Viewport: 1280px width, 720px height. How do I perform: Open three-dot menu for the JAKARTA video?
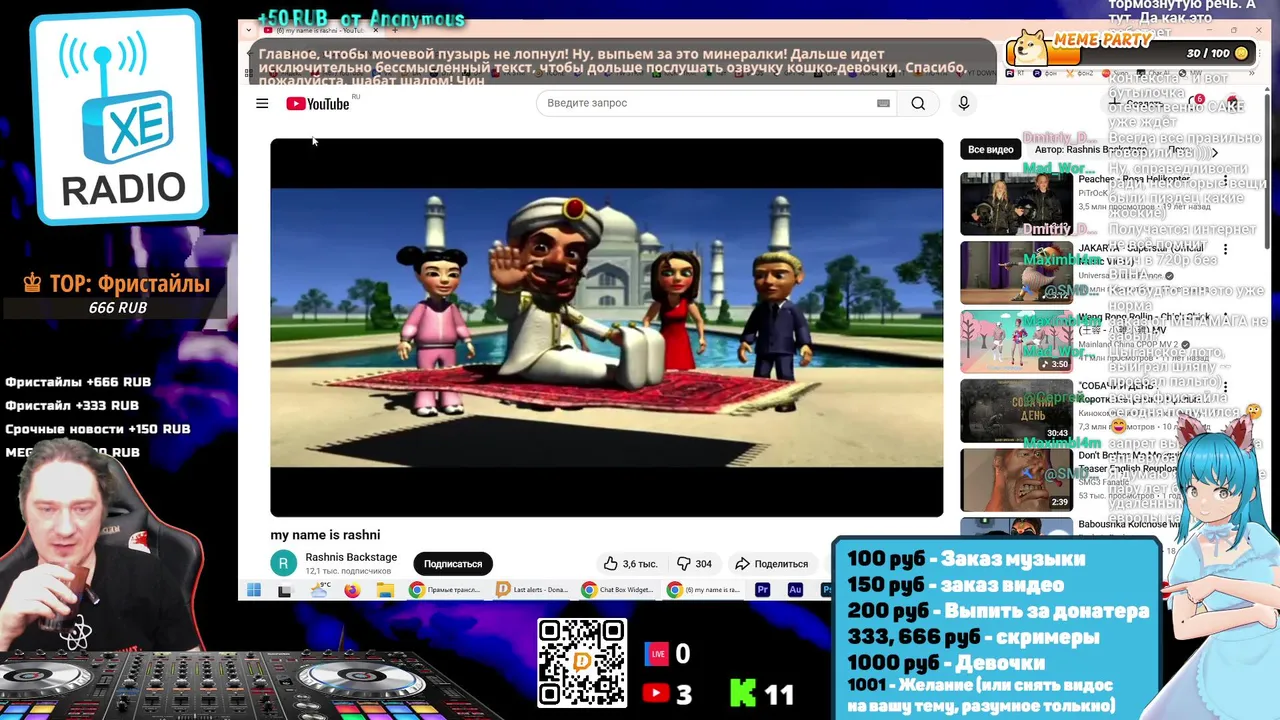coord(1226,249)
